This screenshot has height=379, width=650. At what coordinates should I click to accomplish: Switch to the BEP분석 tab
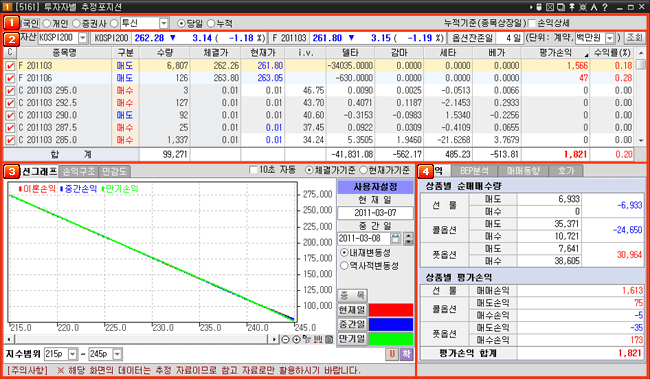[x=474, y=170]
